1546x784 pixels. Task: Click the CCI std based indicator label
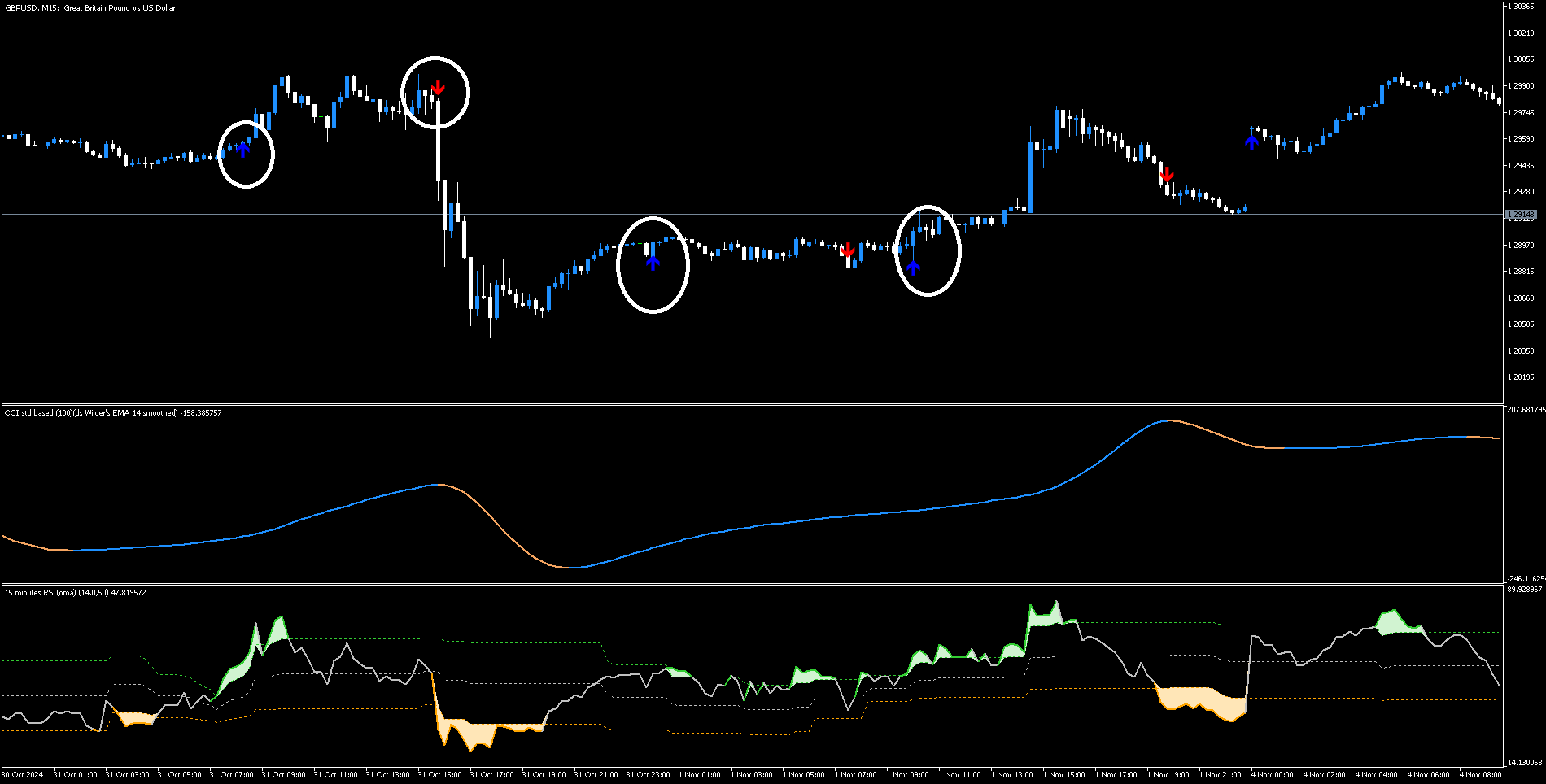pos(112,413)
